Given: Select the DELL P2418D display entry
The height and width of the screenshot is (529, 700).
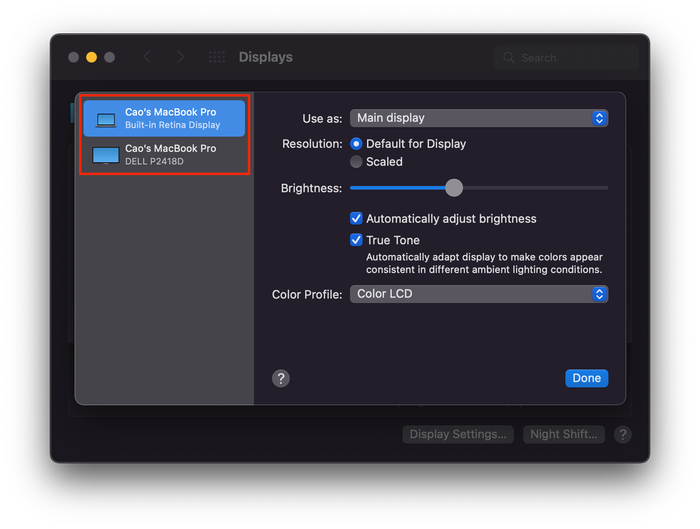Looking at the screenshot, I should (164, 155).
